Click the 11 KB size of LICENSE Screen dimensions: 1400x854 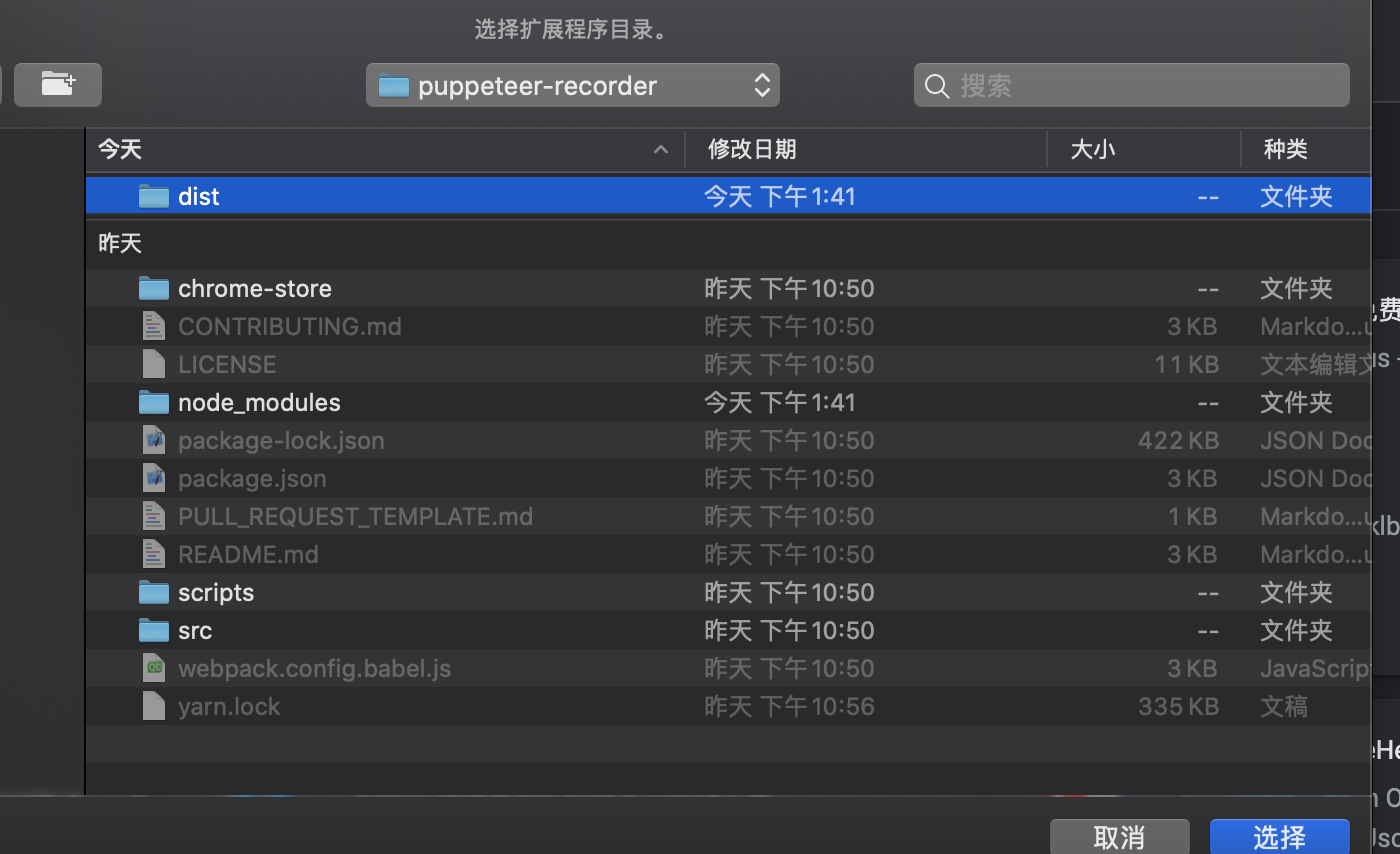click(x=1186, y=364)
